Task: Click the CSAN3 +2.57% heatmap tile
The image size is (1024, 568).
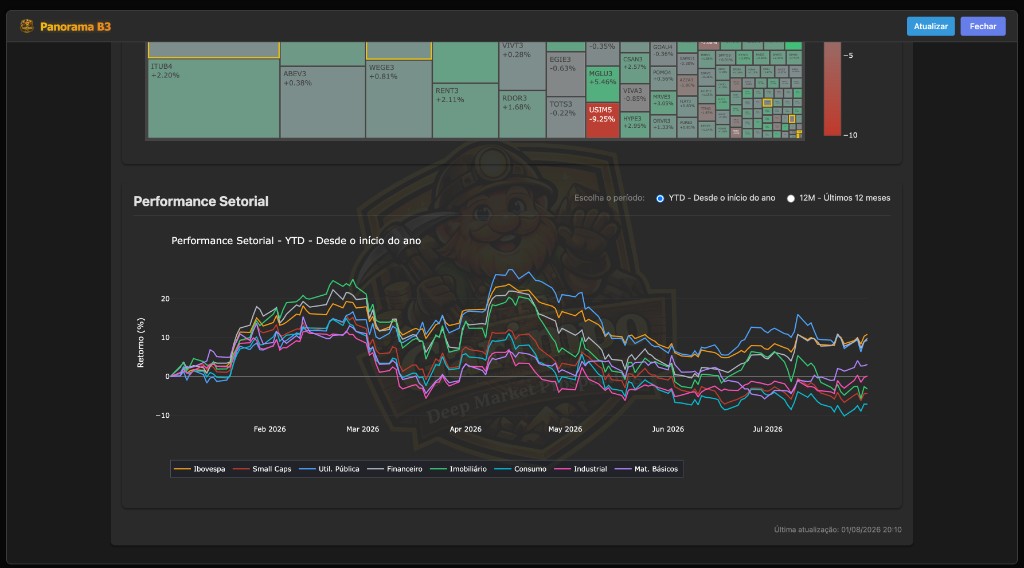Action: click(x=635, y=68)
